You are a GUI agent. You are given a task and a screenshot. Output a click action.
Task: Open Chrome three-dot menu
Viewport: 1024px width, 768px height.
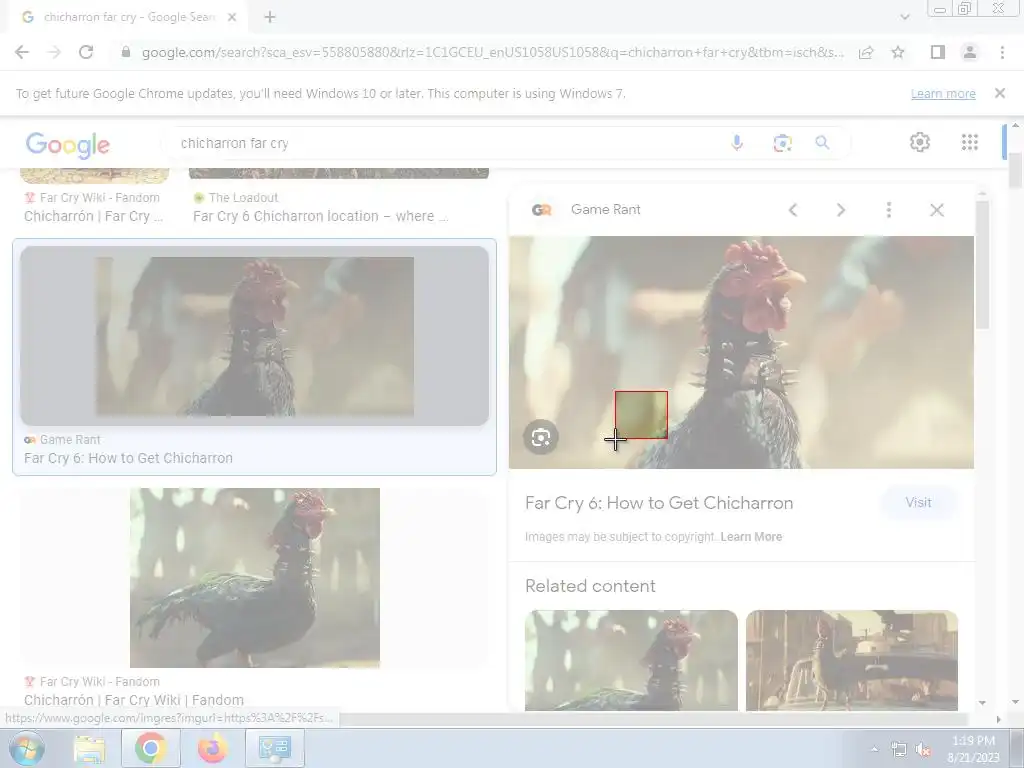point(1002,52)
